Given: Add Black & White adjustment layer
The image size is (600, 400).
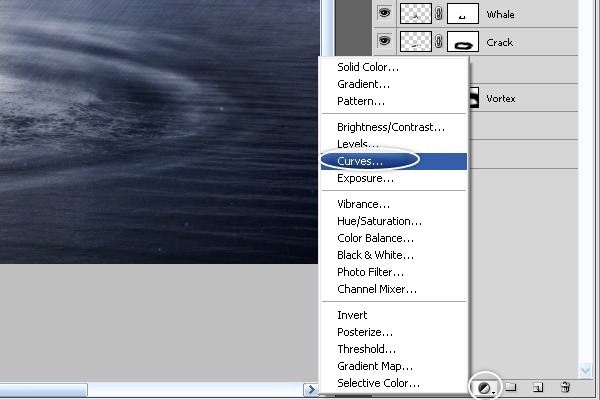Looking at the screenshot, I should (394, 255).
